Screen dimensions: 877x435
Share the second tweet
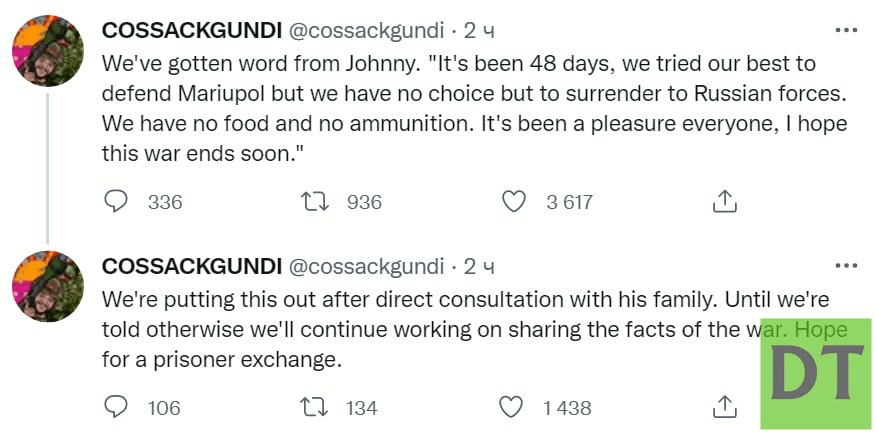point(724,406)
